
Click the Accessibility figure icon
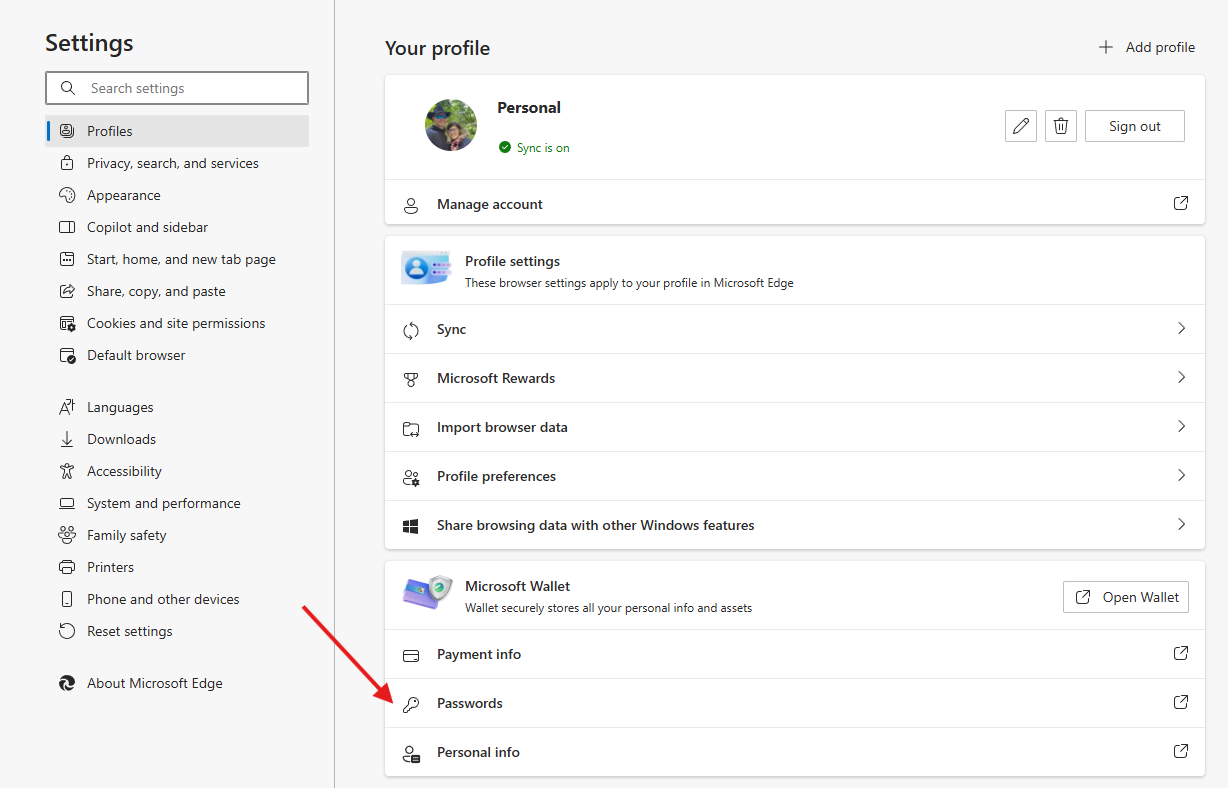pos(67,471)
